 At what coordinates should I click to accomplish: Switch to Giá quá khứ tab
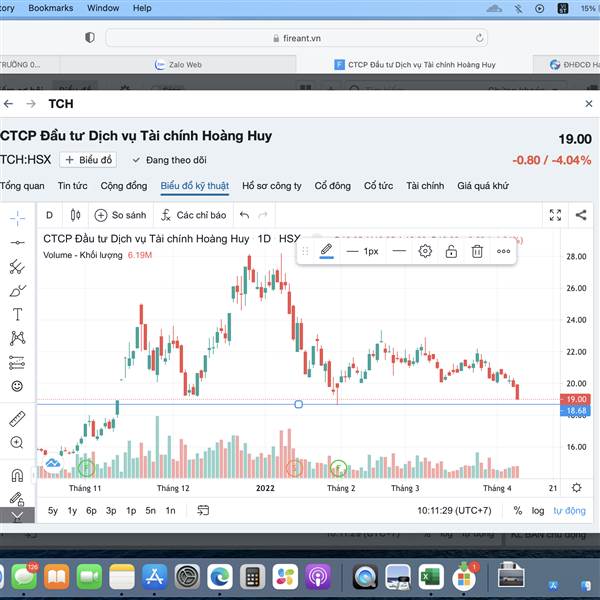(x=483, y=186)
